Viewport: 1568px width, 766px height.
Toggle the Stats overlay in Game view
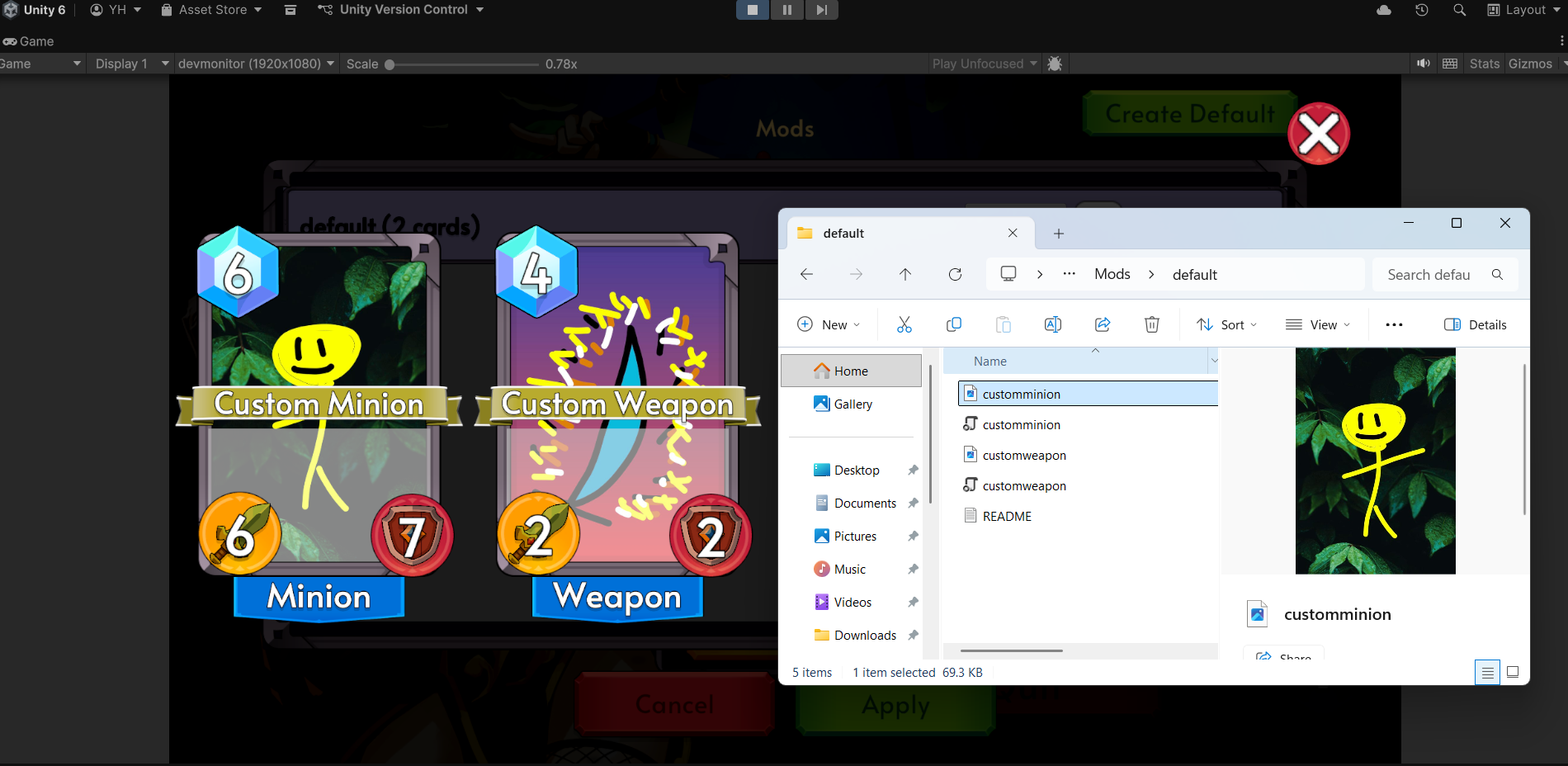(1485, 64)
